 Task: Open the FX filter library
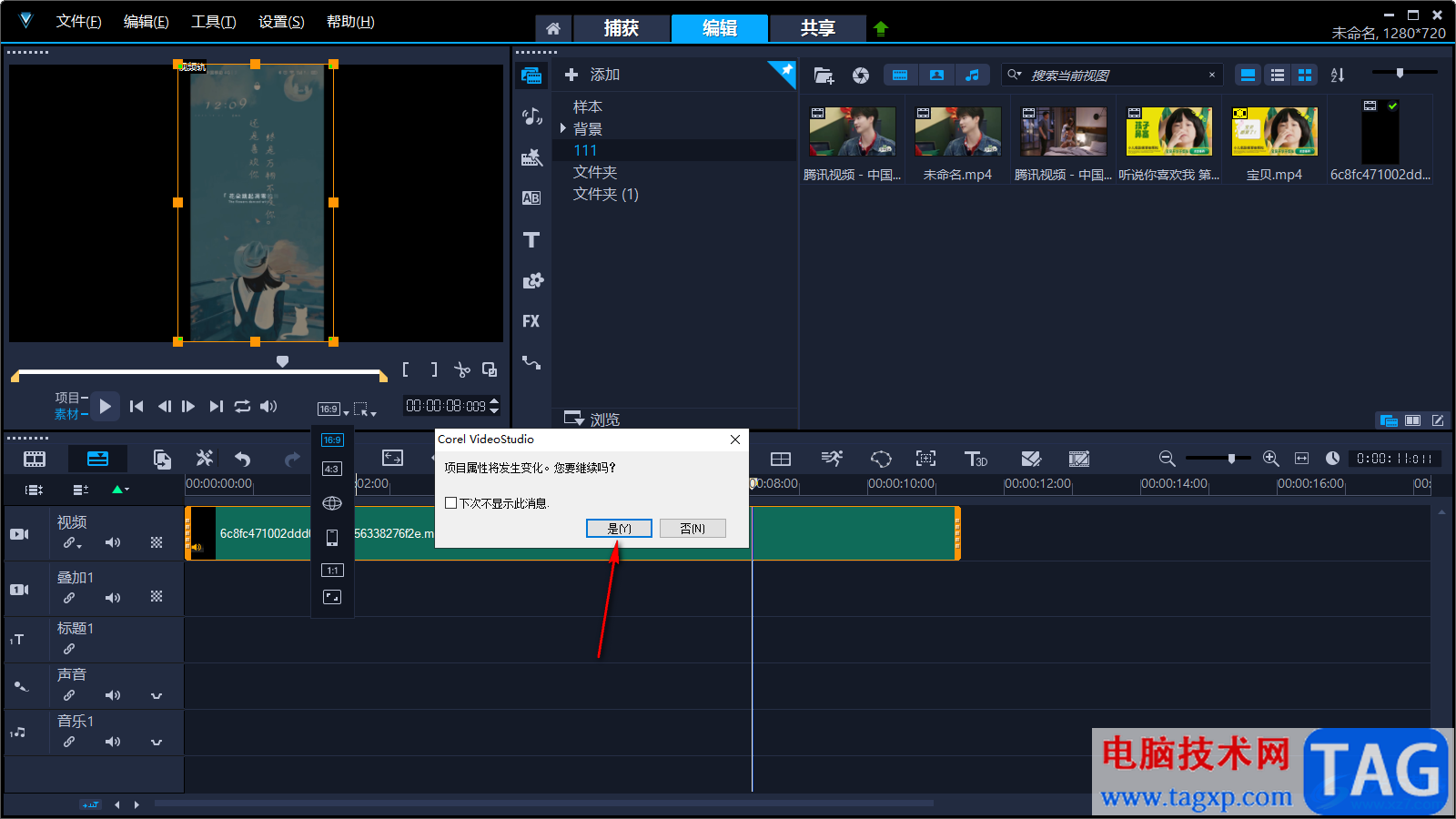pos(531,321)
